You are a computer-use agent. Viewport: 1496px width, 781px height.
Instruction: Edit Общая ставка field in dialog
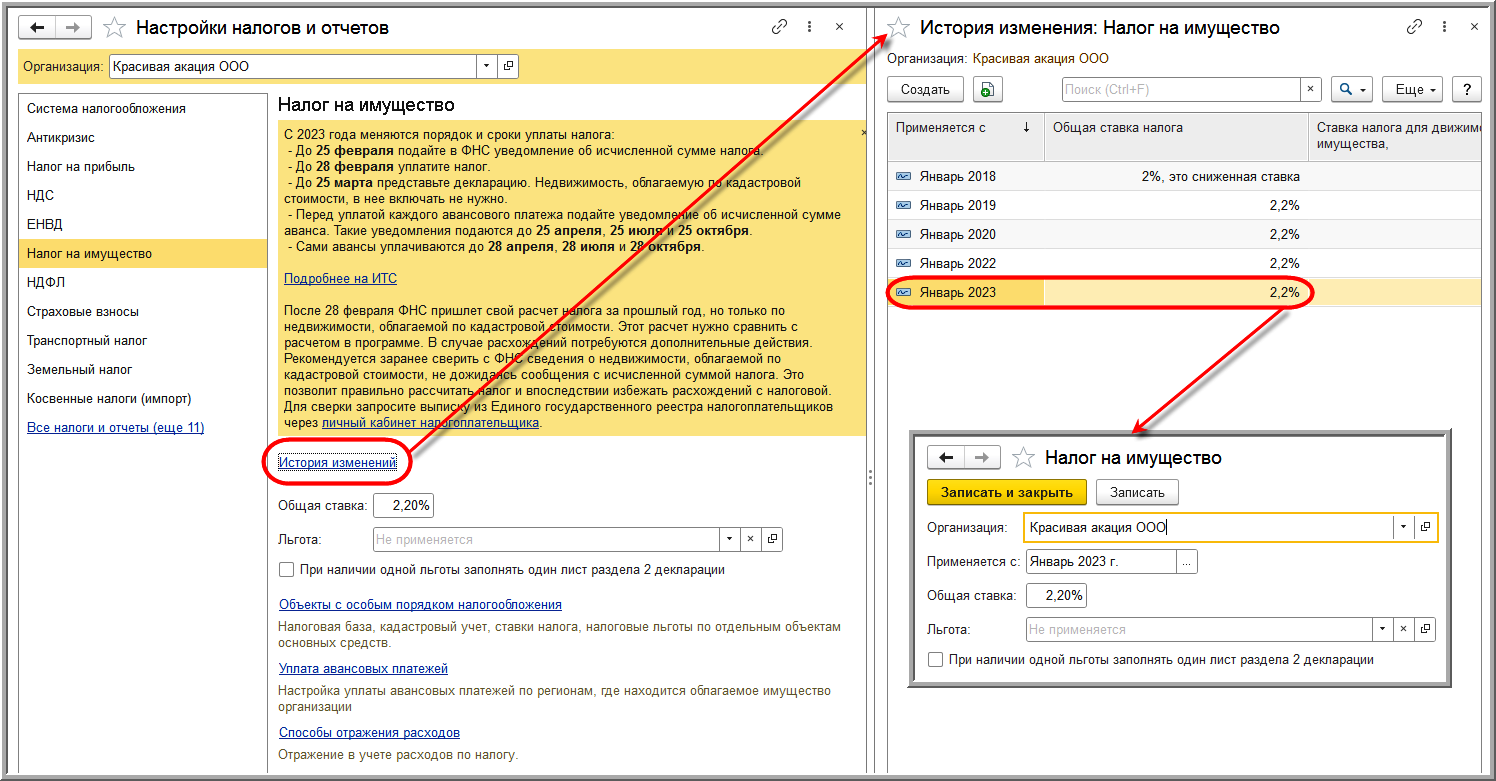pyautogui.click(x=1055, y=595)
